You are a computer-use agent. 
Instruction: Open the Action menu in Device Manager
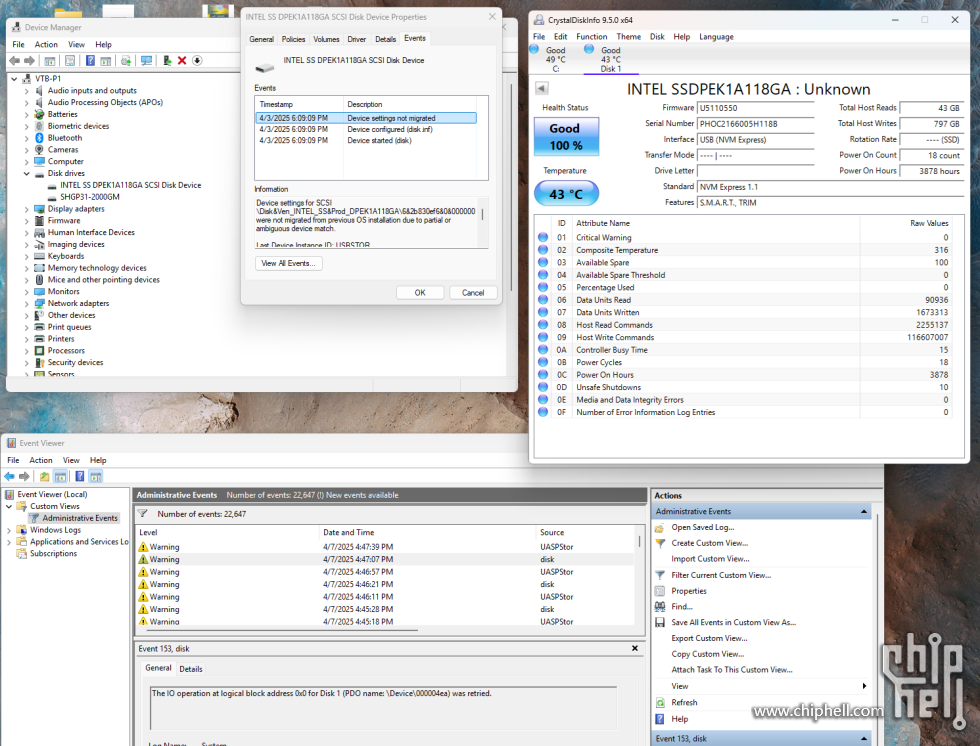pos(46,45)
